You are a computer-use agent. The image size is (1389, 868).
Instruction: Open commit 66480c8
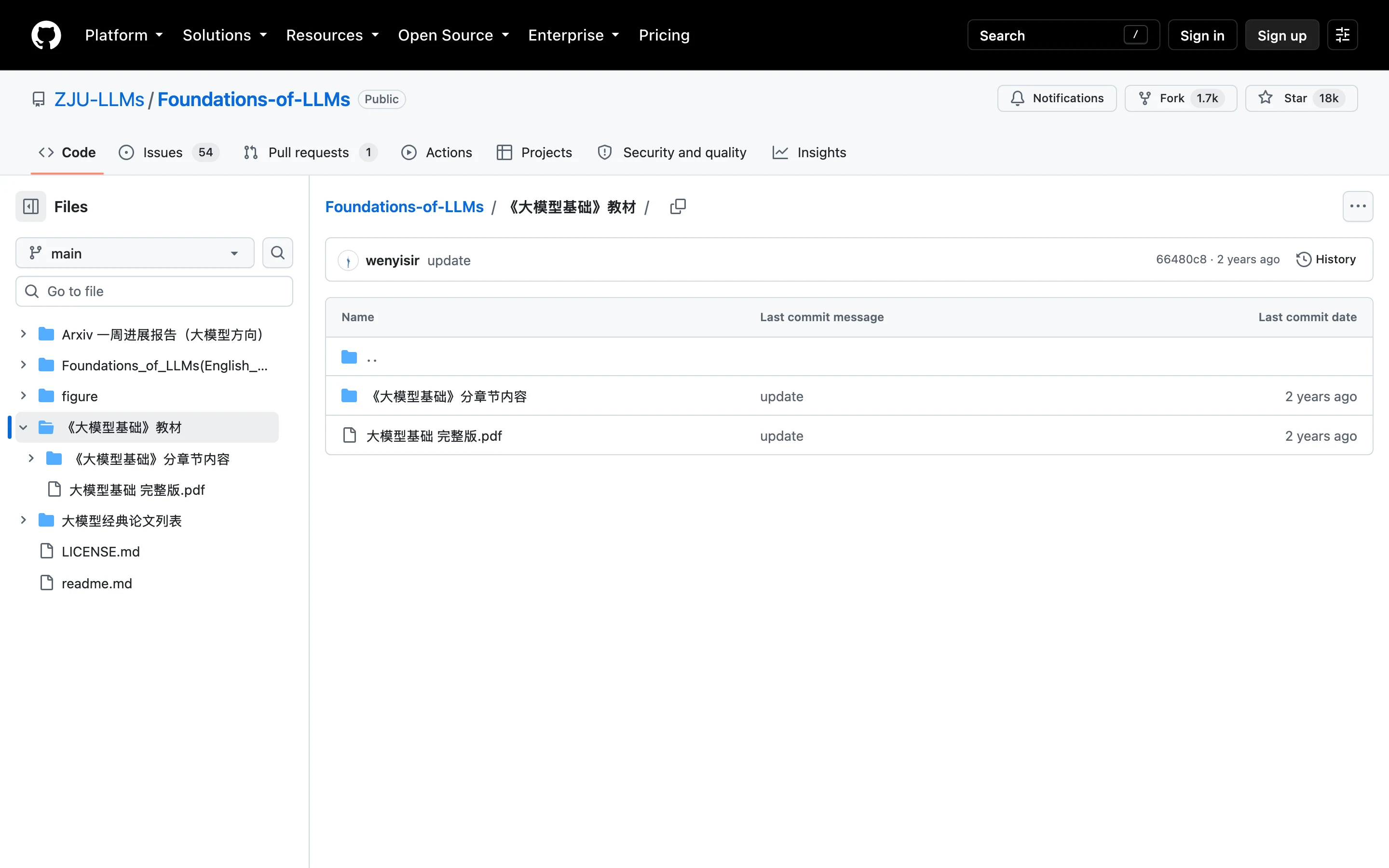pyautogui.click(x=1181, y=259)
